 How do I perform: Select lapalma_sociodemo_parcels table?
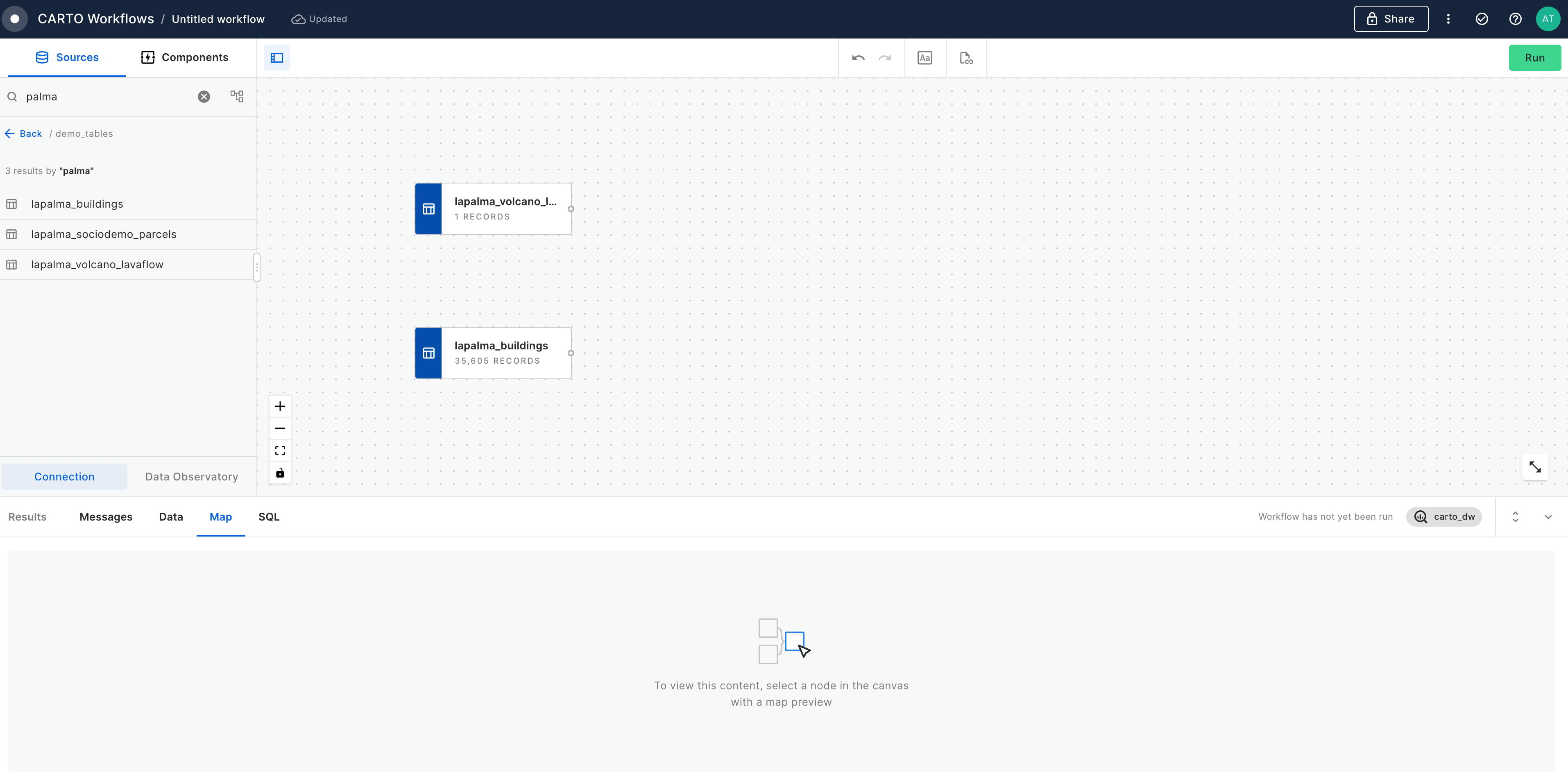pos(129,234)
